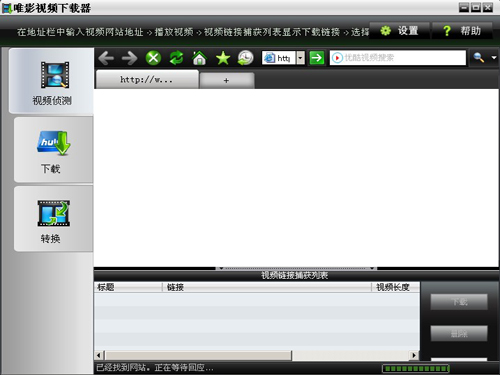This screenshot has height=375, width=500.
Task: Switch to the 下载 sidebar tab
Action: [x=53, y=150]
